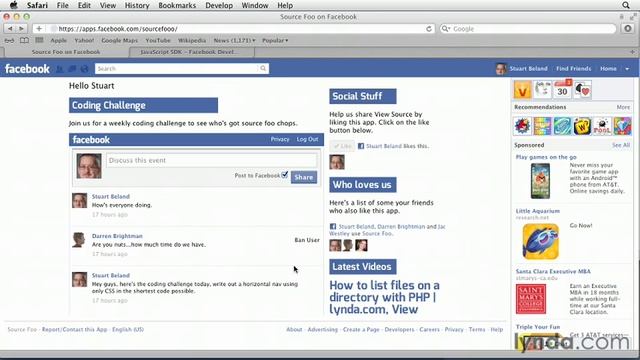The height and width of the screenshot is (360, 640).
Task: Open Facebook account dropdown arrow
Action: pos(627,69)
